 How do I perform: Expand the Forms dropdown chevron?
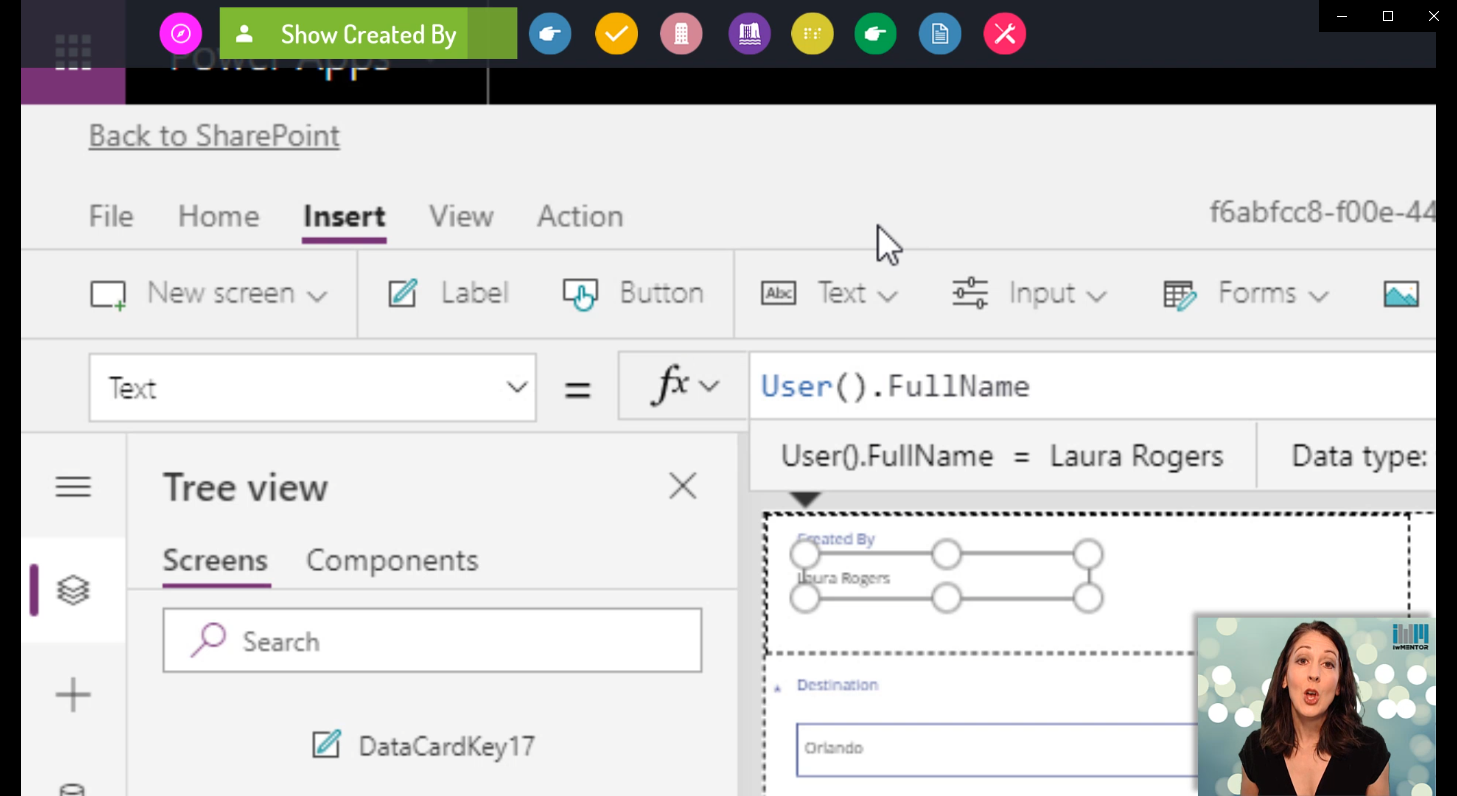click(1318, 295)
